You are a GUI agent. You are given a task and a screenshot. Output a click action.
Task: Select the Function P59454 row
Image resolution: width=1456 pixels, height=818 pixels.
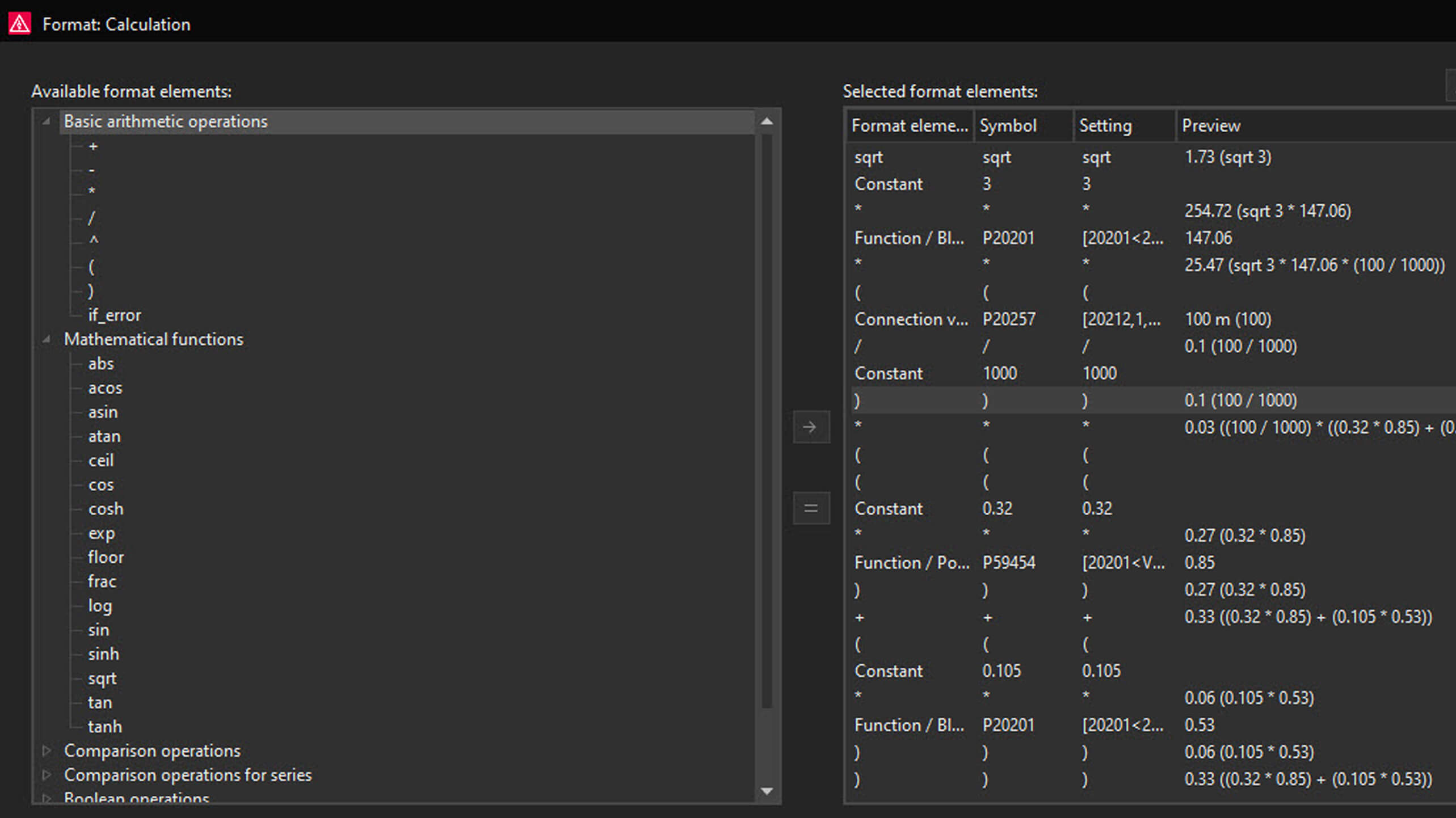point(911,563)
